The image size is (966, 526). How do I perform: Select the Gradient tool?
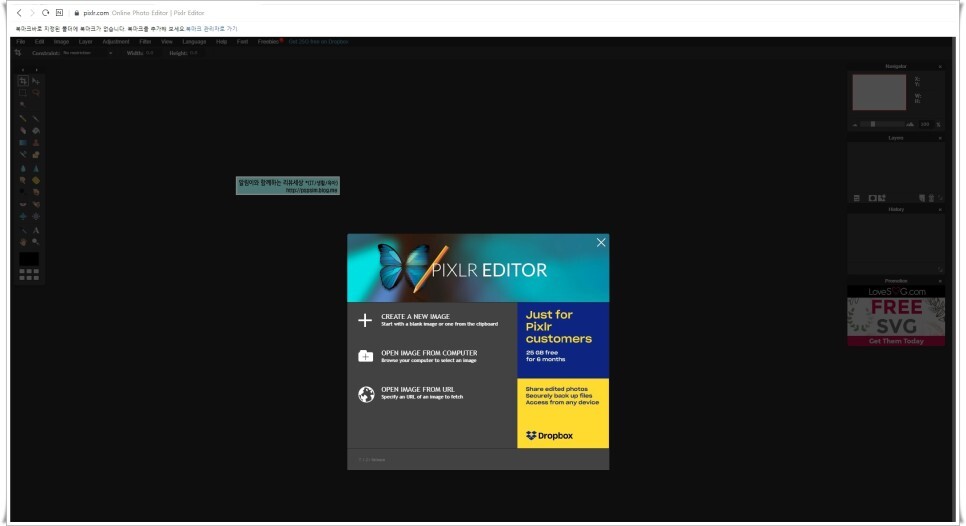pyautogui.click(x=23, y=142)
